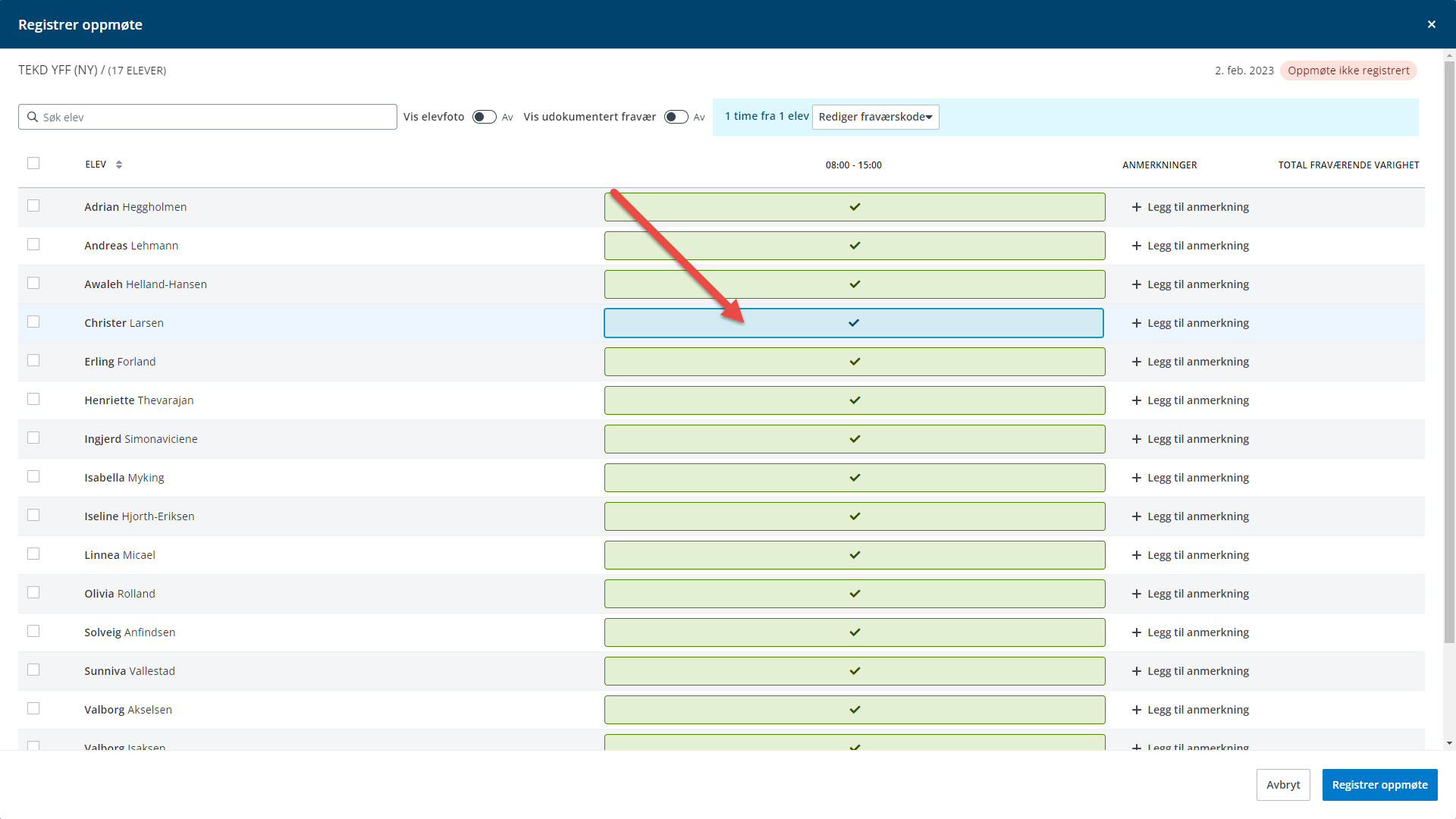
Task: Focus the Søk elev search field
Action: pyautogui.click(x=207, y=117)
